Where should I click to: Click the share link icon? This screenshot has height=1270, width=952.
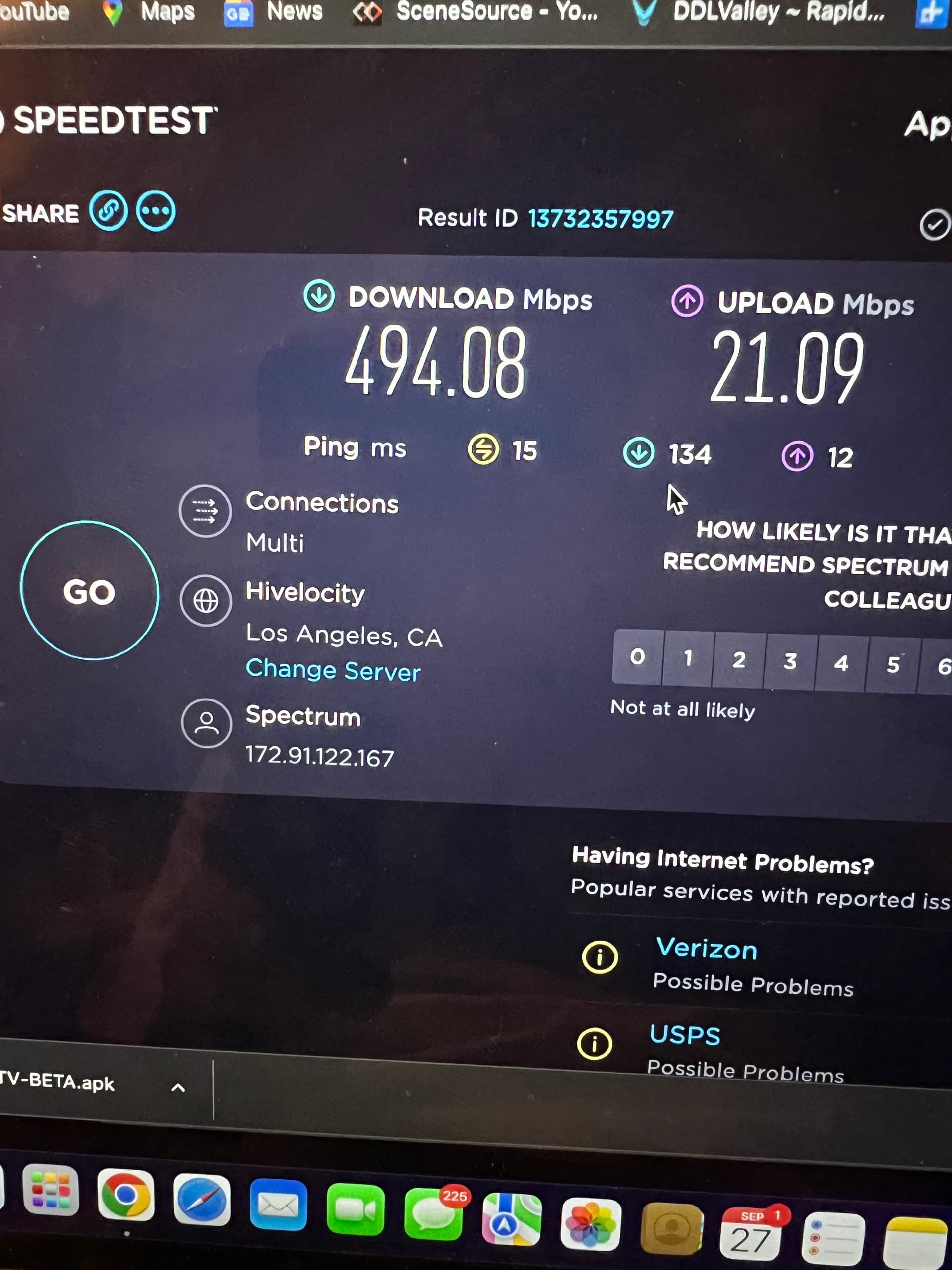coord(109,211)
